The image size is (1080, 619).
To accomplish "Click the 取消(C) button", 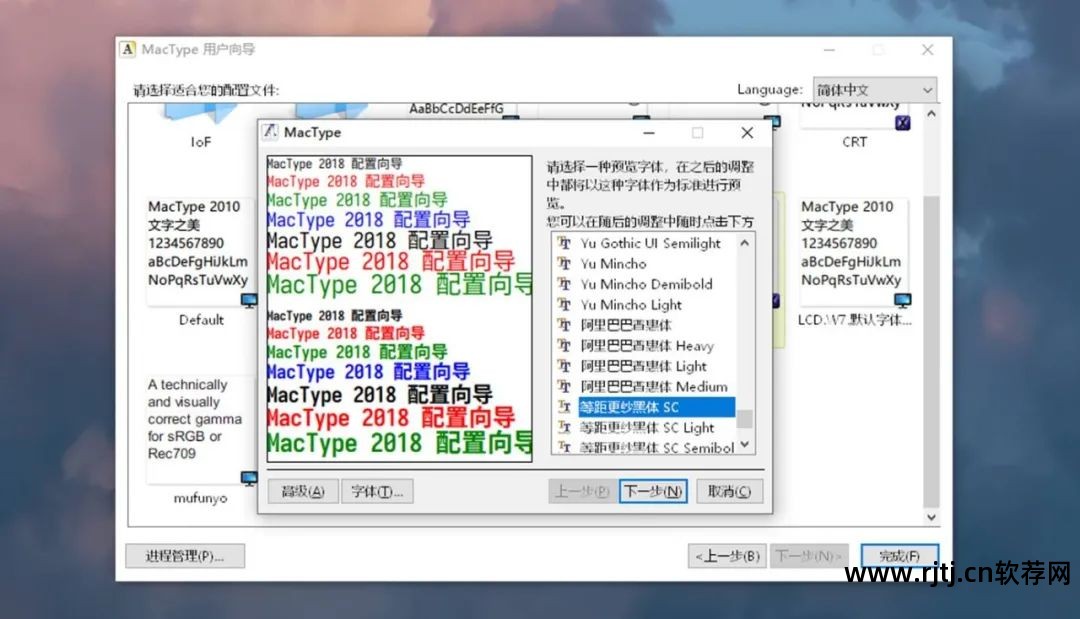I will tap(730, 490).
